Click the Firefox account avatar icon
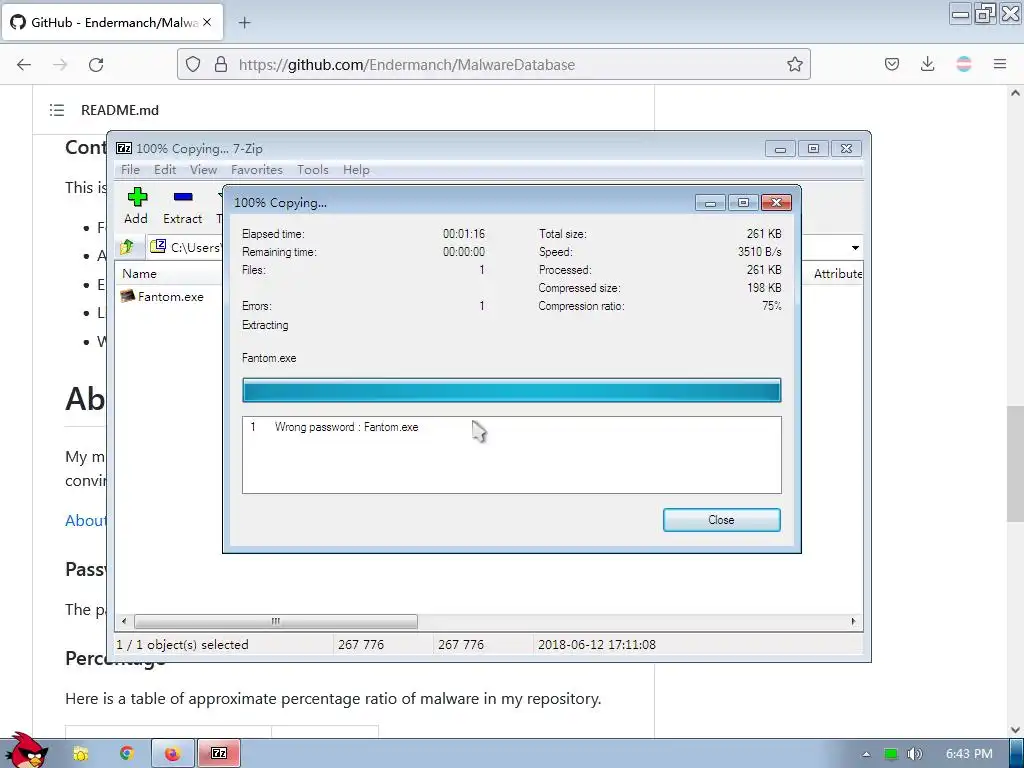 (x=963, y=64)
